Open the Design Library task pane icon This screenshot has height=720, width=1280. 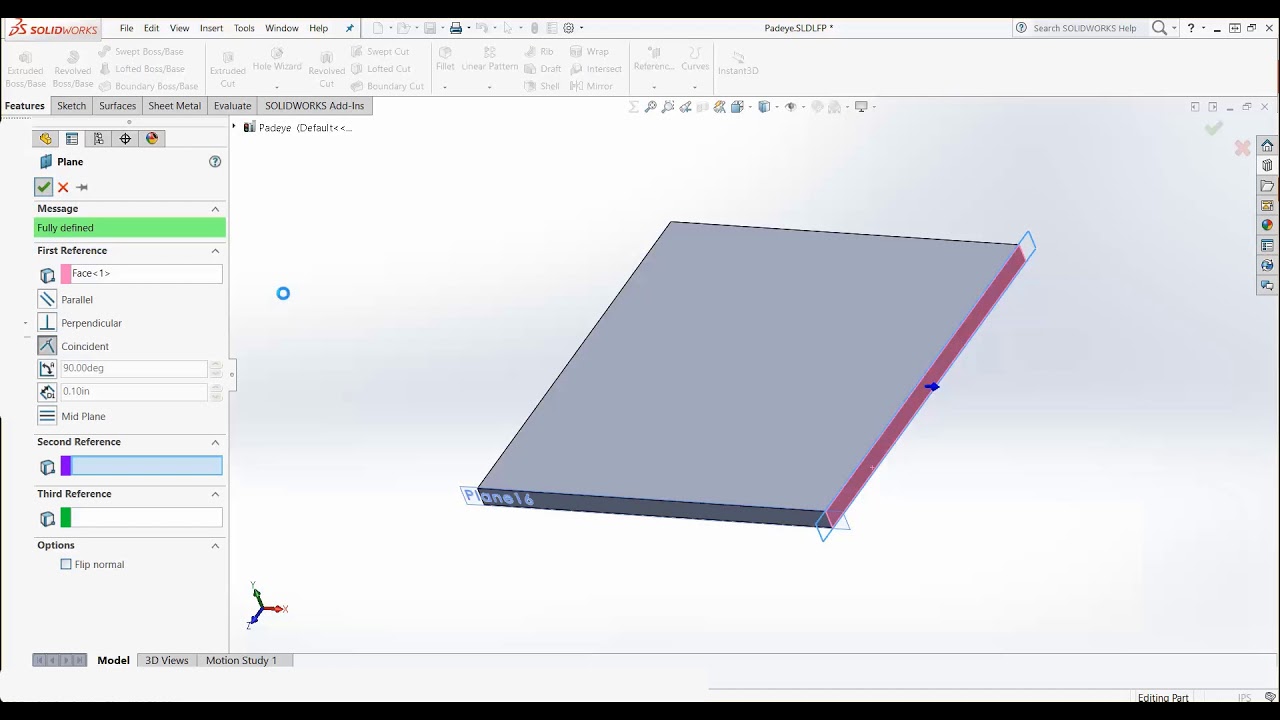(x=1267, y=166)
